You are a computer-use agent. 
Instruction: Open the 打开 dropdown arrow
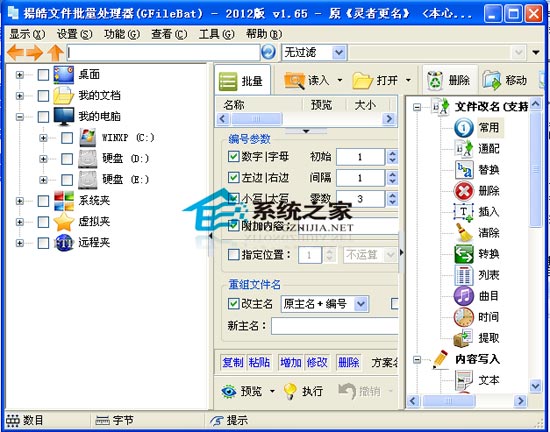(x=408, y=80)
